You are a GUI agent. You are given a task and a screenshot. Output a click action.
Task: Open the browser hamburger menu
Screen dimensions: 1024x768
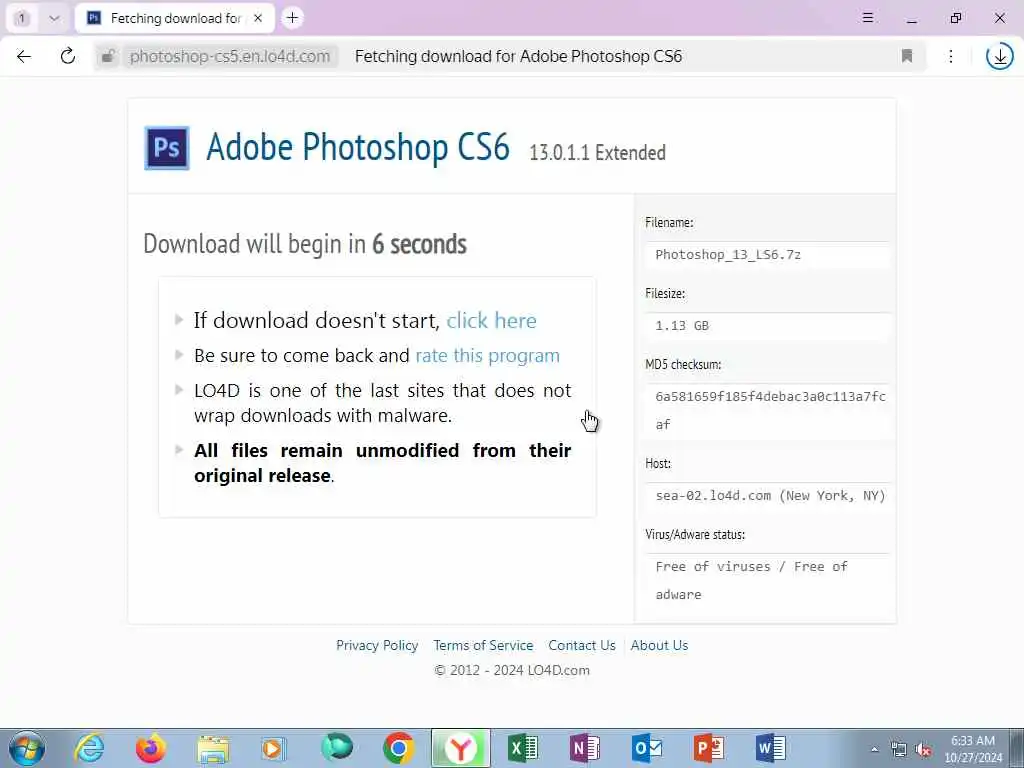pos(867,18)
